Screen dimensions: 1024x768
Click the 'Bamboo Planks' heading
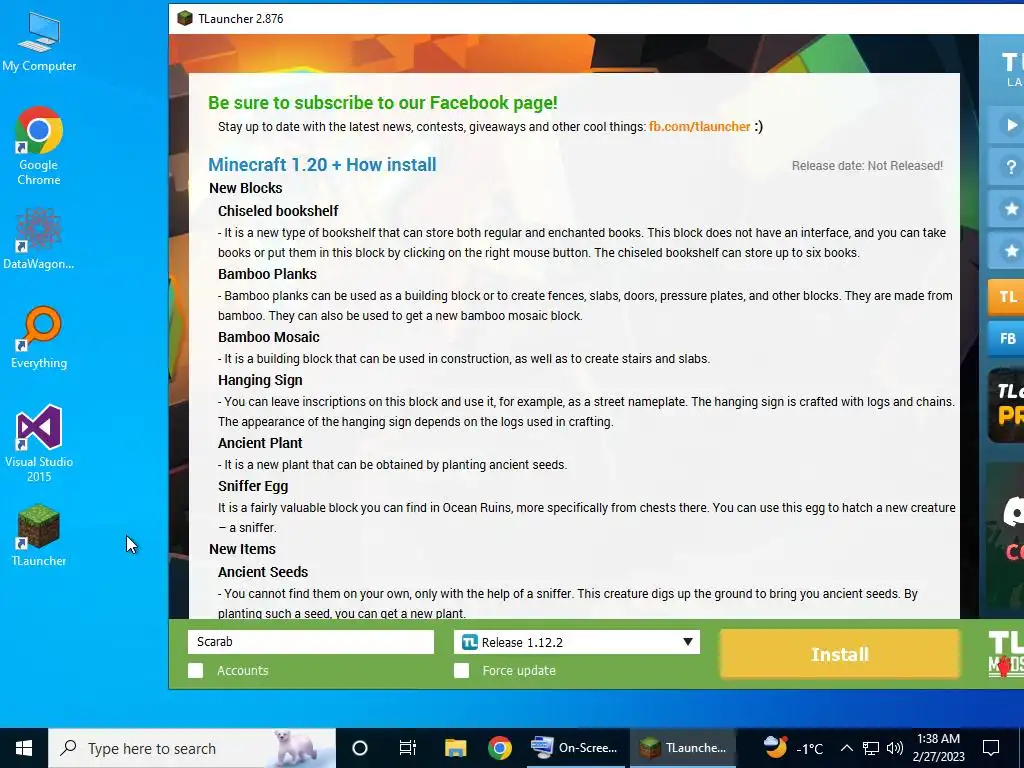point(267,274)
